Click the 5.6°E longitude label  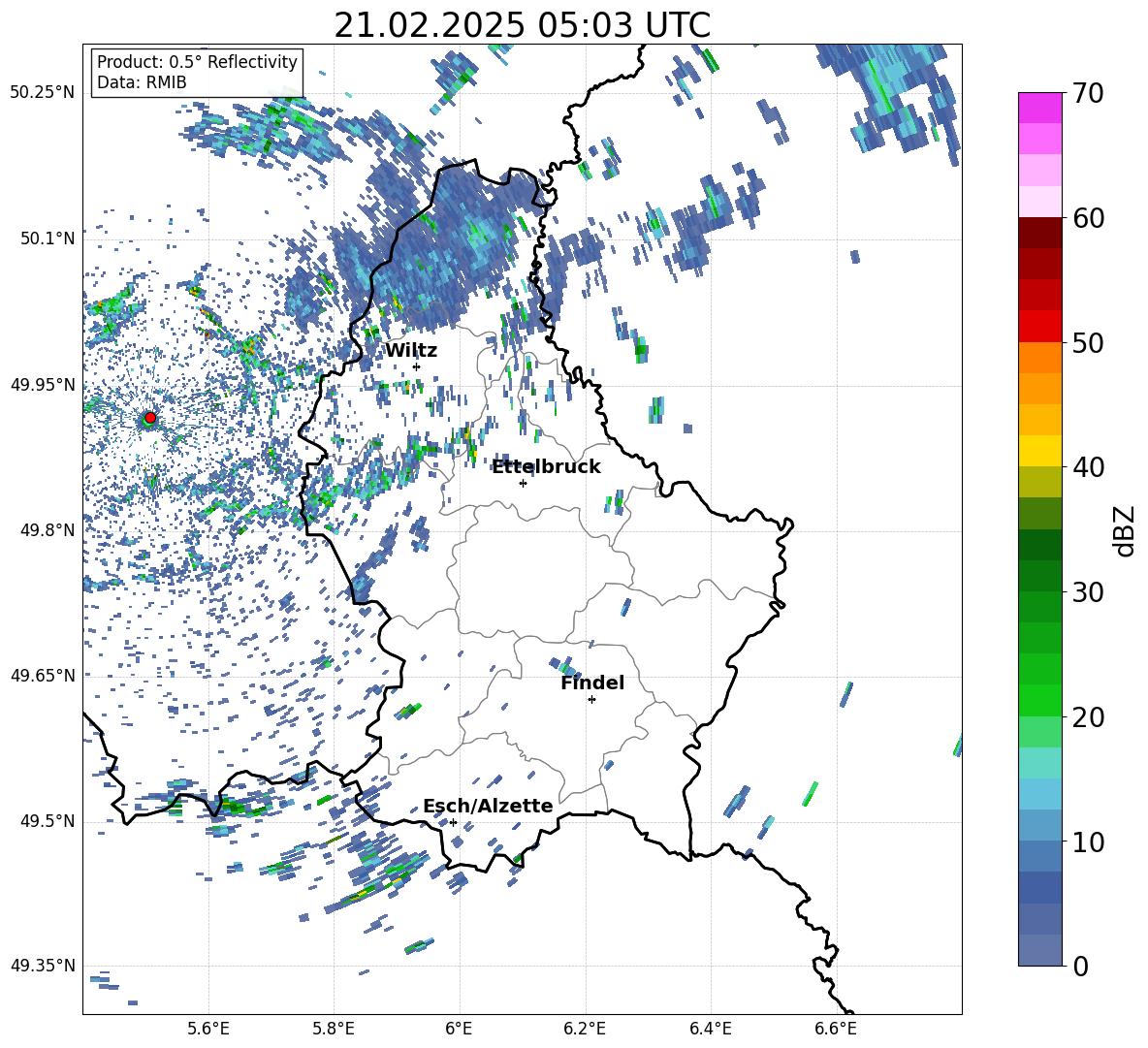[x=208, y=1029]
